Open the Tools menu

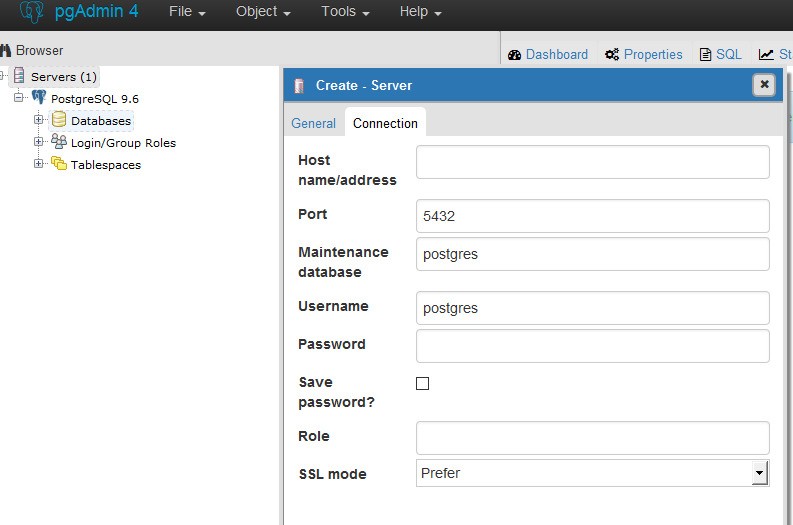(345, 12)
